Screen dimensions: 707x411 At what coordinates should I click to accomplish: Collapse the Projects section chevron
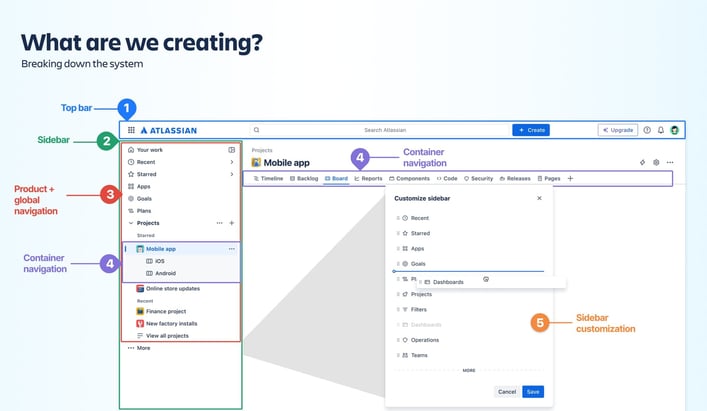[x=131, y=223]
